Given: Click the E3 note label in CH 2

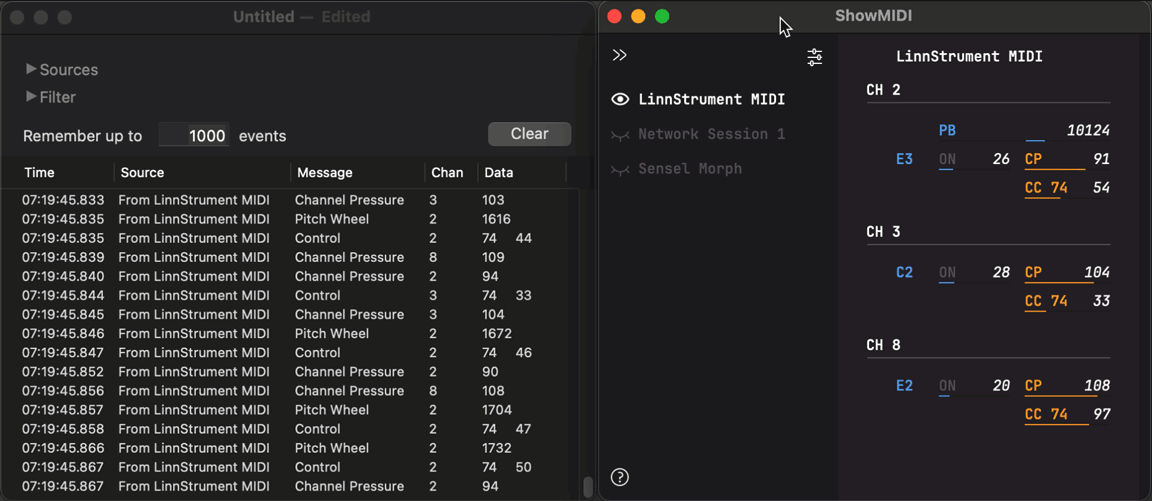Looking at the screenshot, I should 904,159.
